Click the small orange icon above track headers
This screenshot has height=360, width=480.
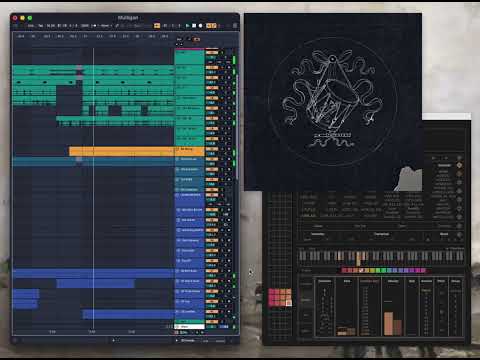(197, 39)
